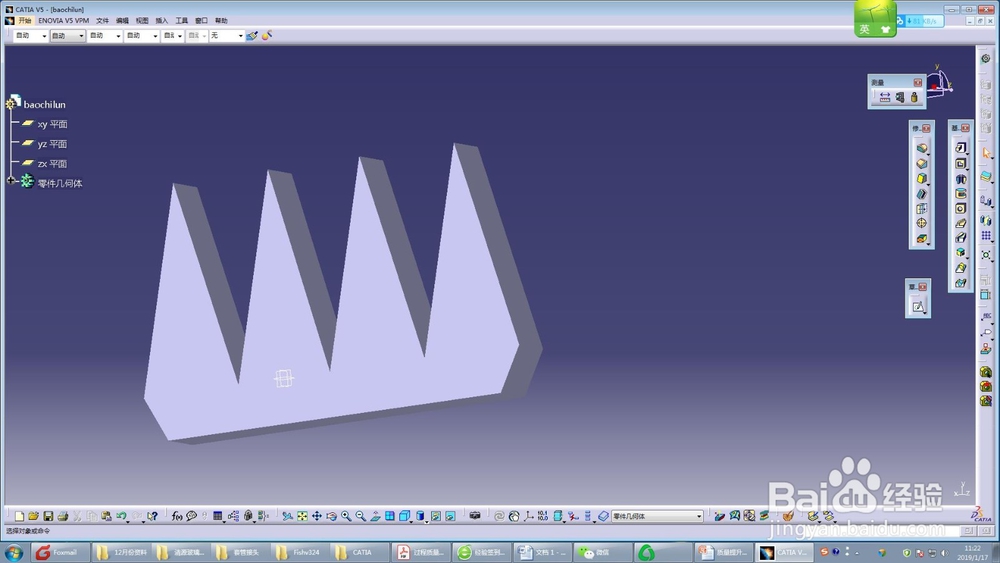
Task: Save the part with floppy icon
Action: pos(48,516)
